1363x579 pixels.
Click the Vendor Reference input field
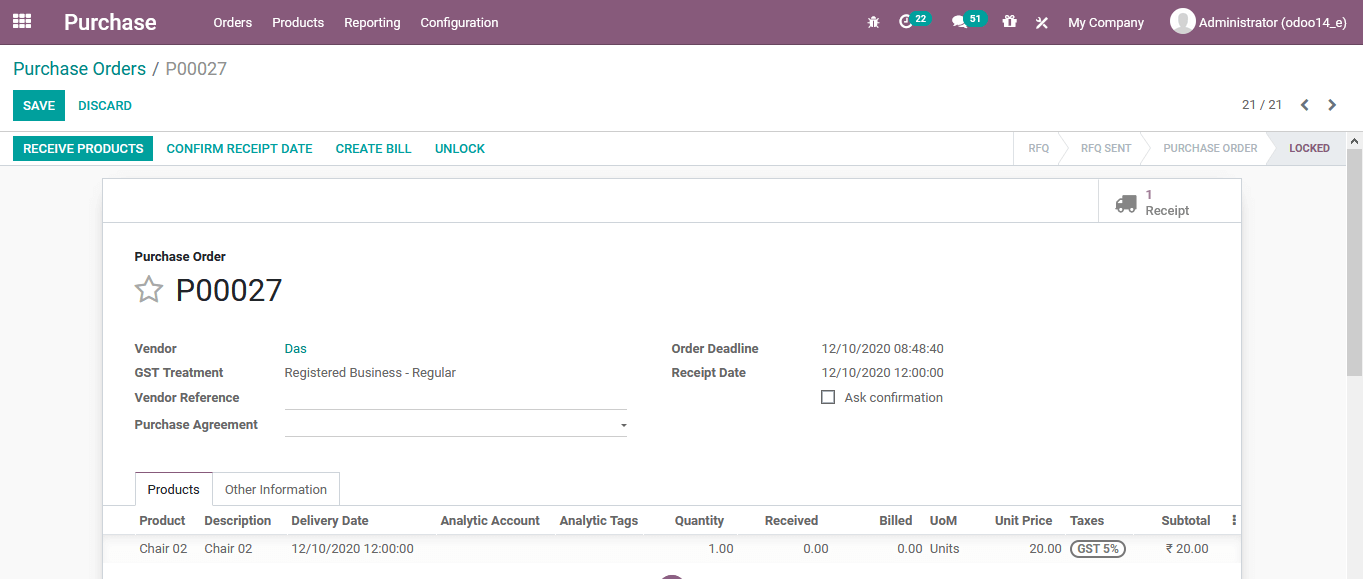[456, 398]
